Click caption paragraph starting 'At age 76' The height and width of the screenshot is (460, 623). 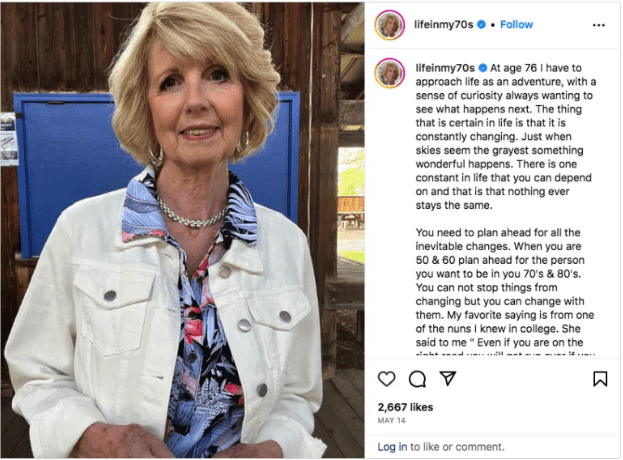505,137
